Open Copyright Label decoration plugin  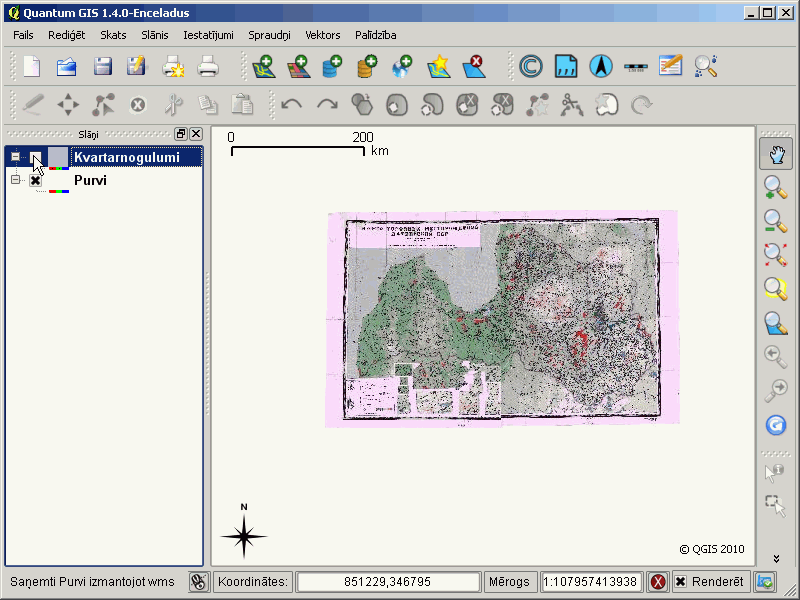531,66
